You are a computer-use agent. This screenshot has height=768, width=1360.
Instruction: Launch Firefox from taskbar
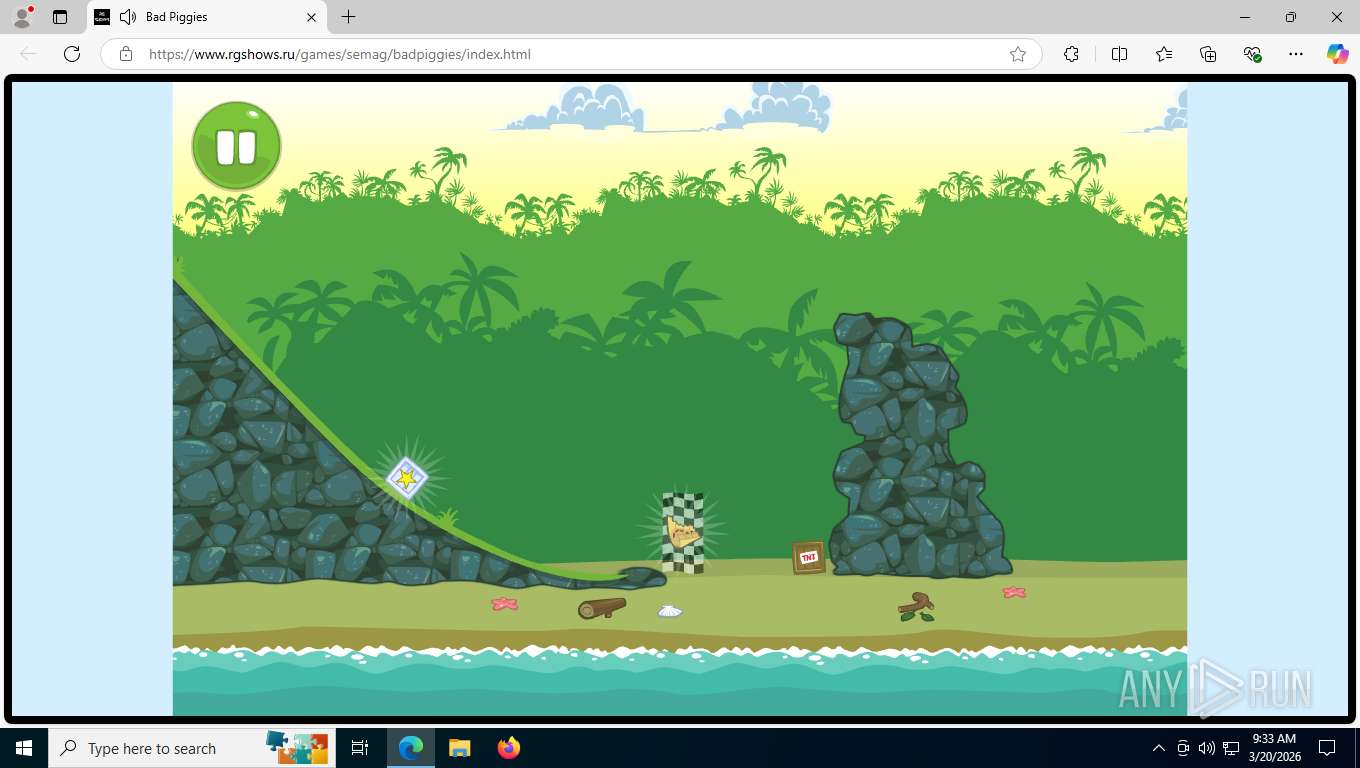tap(509, 748)
